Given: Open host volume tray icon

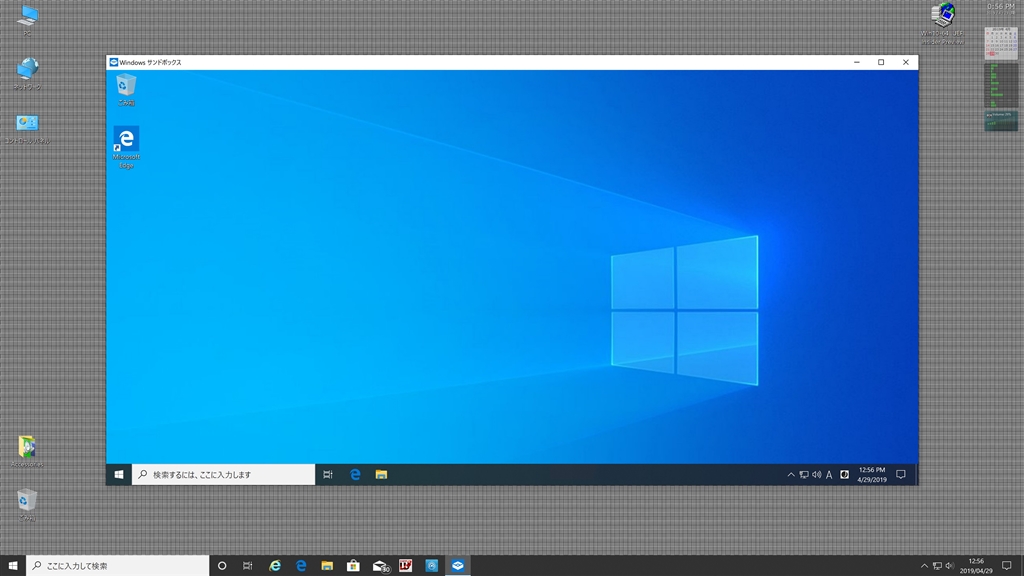Looking at the screenshot, I should point(950,566).
